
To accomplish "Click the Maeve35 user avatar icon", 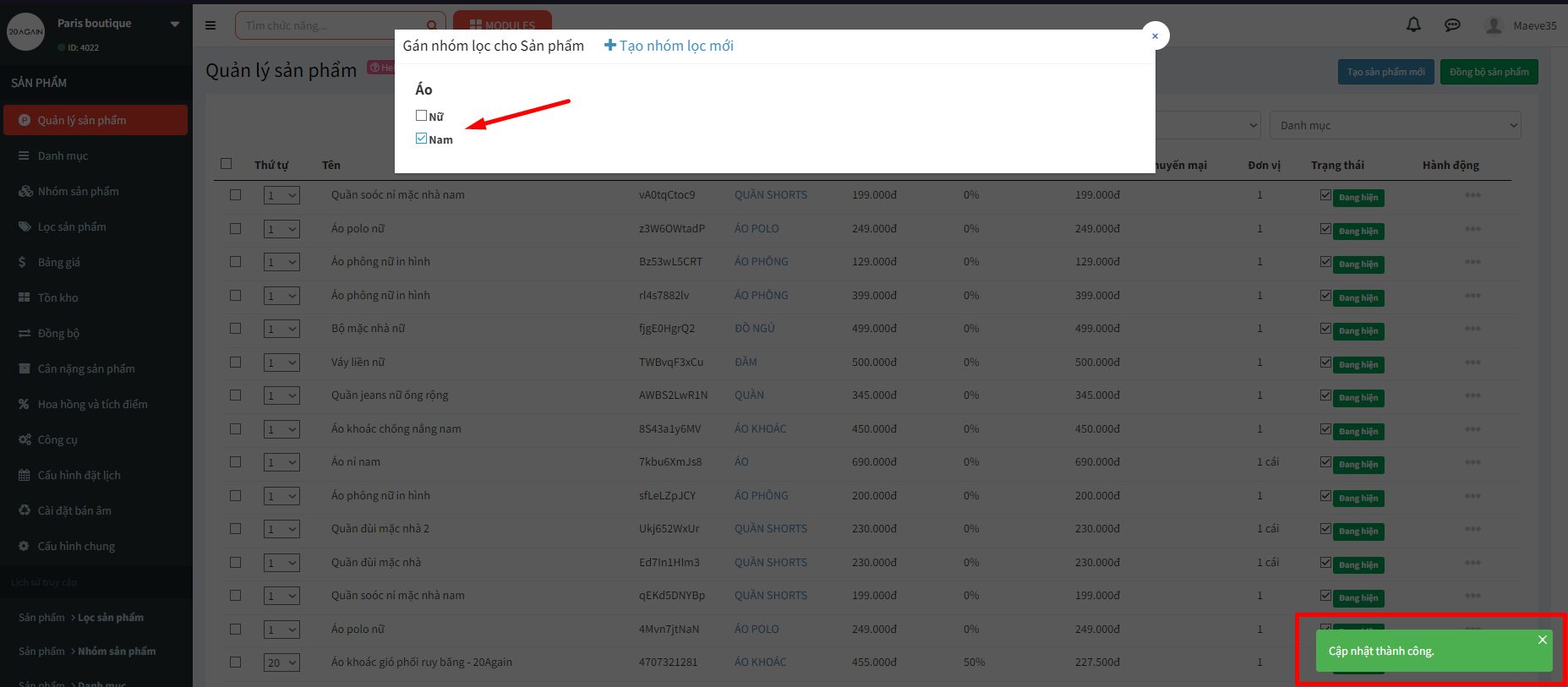I will (1494, 25).
